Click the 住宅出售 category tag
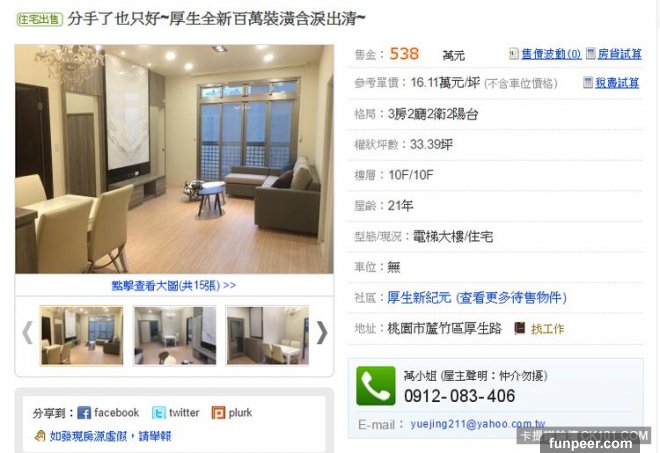660x453 pixels. [40, 19]
